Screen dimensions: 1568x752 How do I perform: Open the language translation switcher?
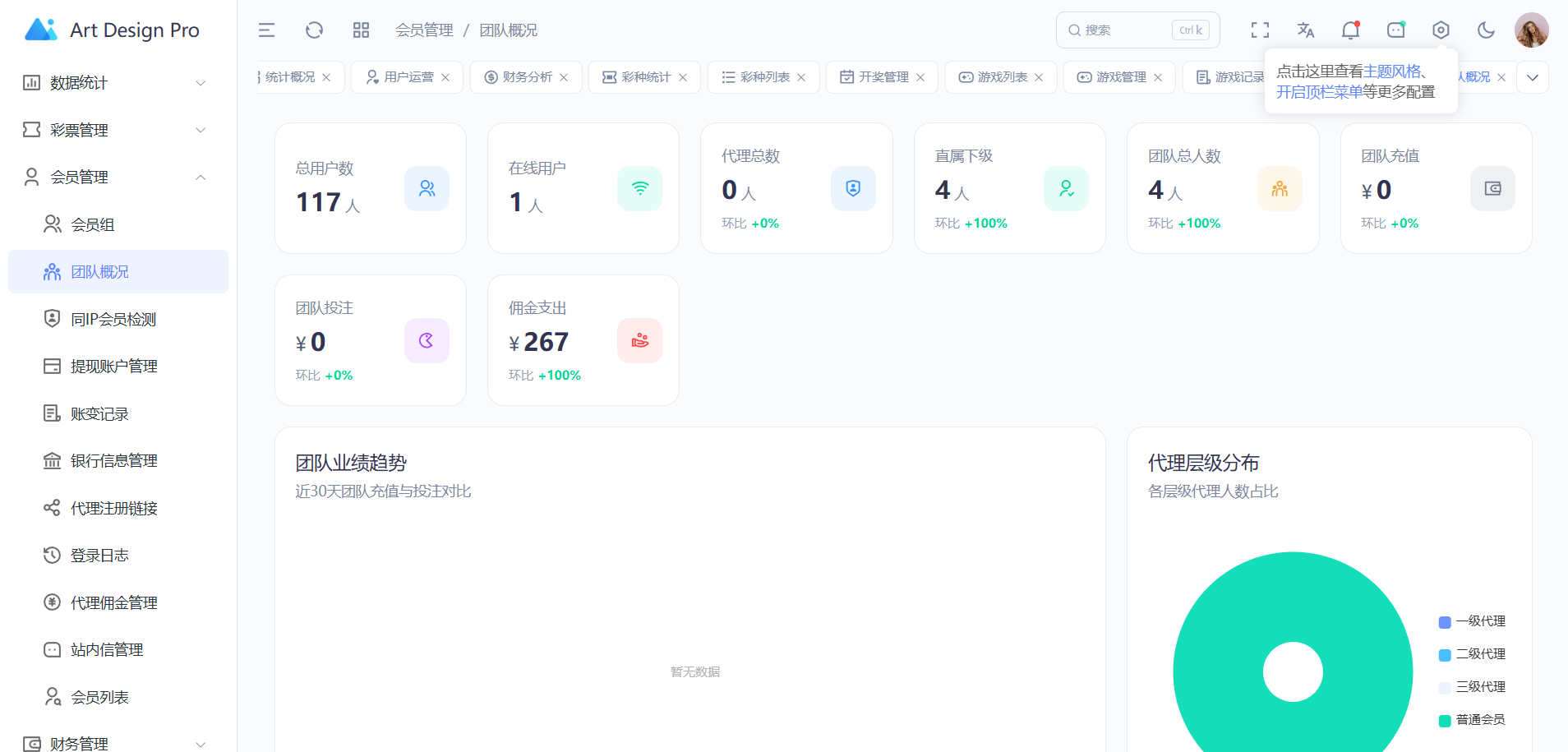click(x=1305, y=30)
